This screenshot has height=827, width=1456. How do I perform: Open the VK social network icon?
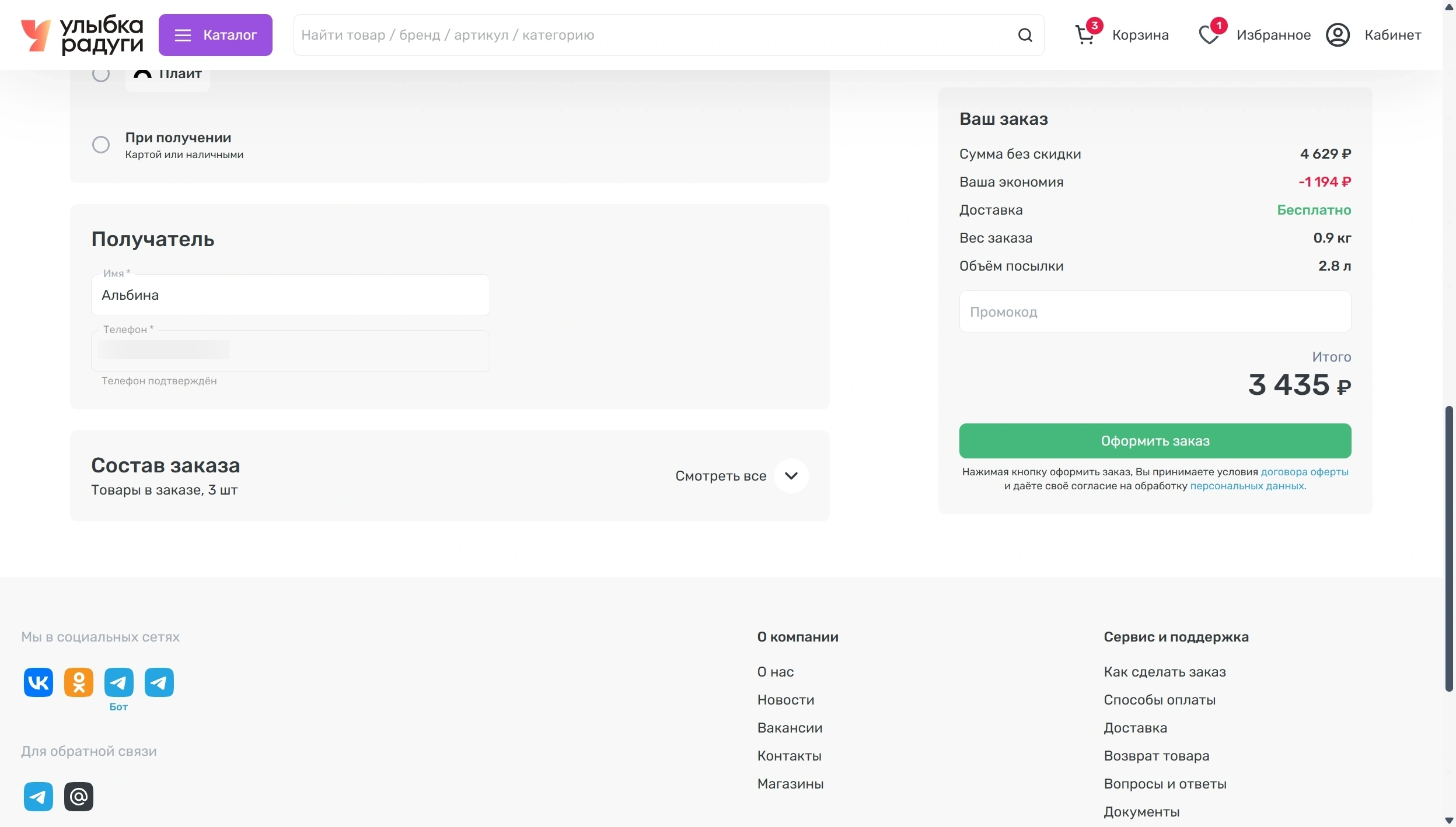click(39, 682)
